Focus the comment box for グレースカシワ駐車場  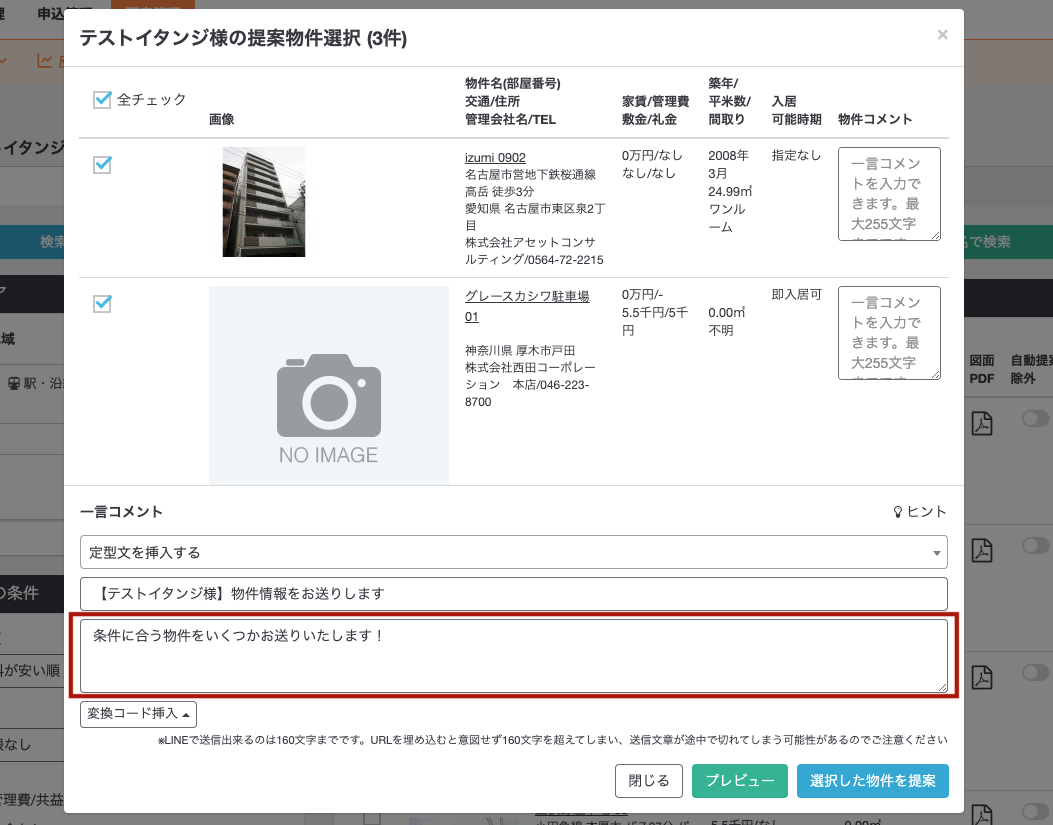click(x=889, y=333)
